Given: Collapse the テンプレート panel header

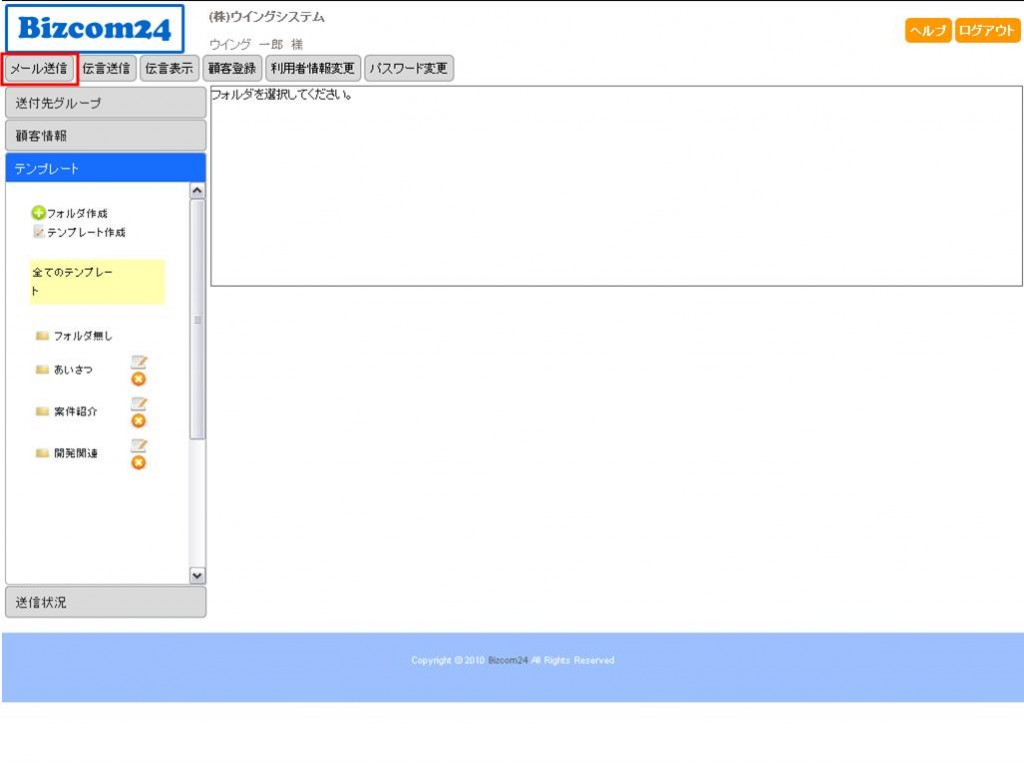Looking at the screenshot, I should point(105,168).
